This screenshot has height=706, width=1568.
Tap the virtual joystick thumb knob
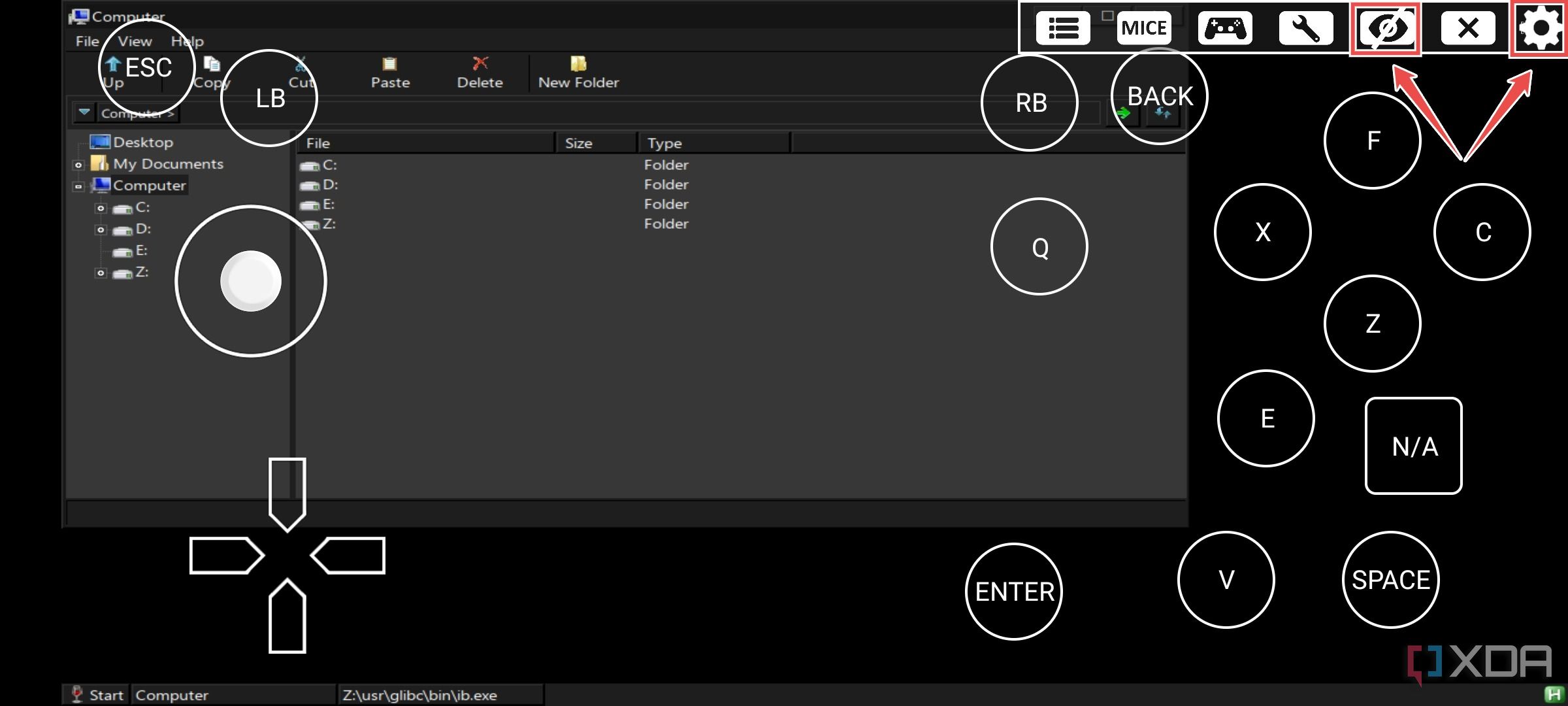click(x=251, y=281)
